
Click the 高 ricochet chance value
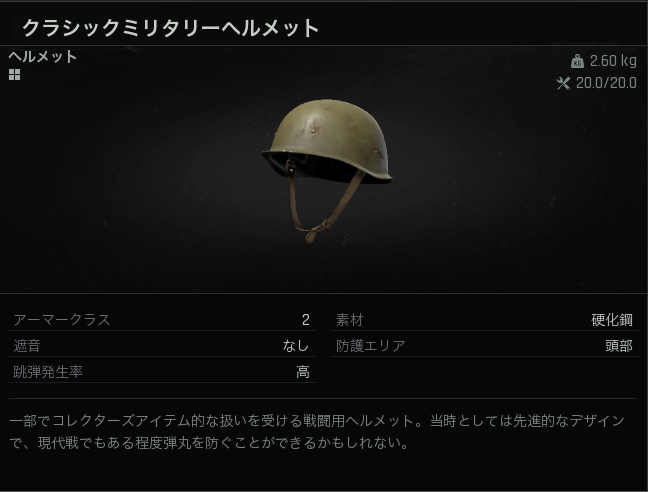click(303, 372)
